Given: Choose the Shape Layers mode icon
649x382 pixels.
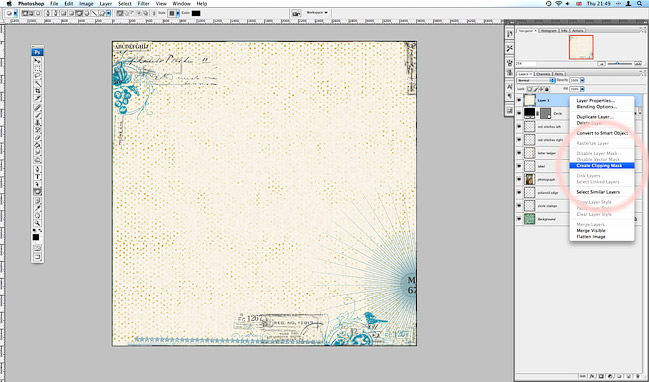Looking at the screenshot, I should [24, 13].
